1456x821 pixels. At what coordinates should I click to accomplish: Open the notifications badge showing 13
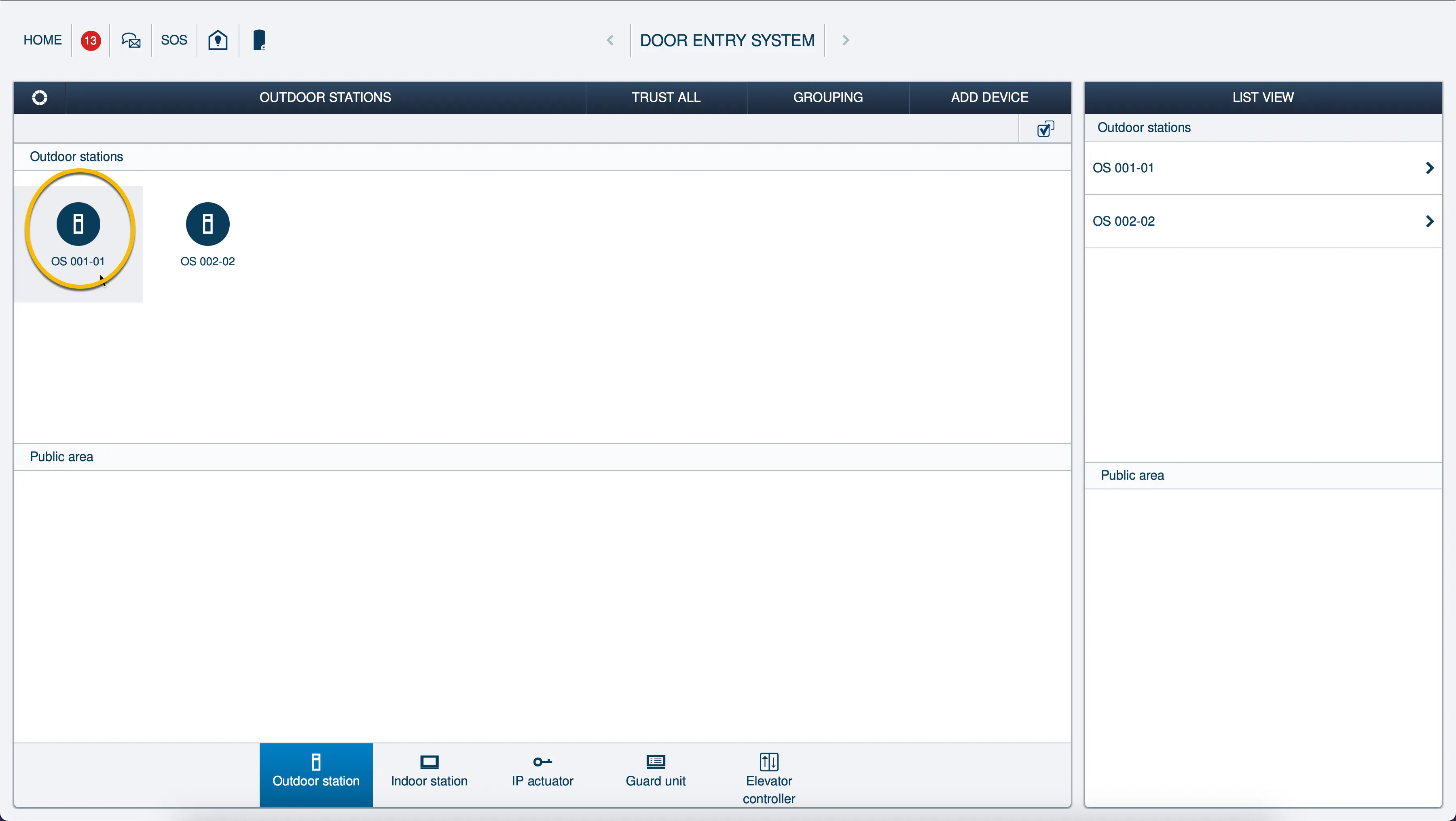91,40
